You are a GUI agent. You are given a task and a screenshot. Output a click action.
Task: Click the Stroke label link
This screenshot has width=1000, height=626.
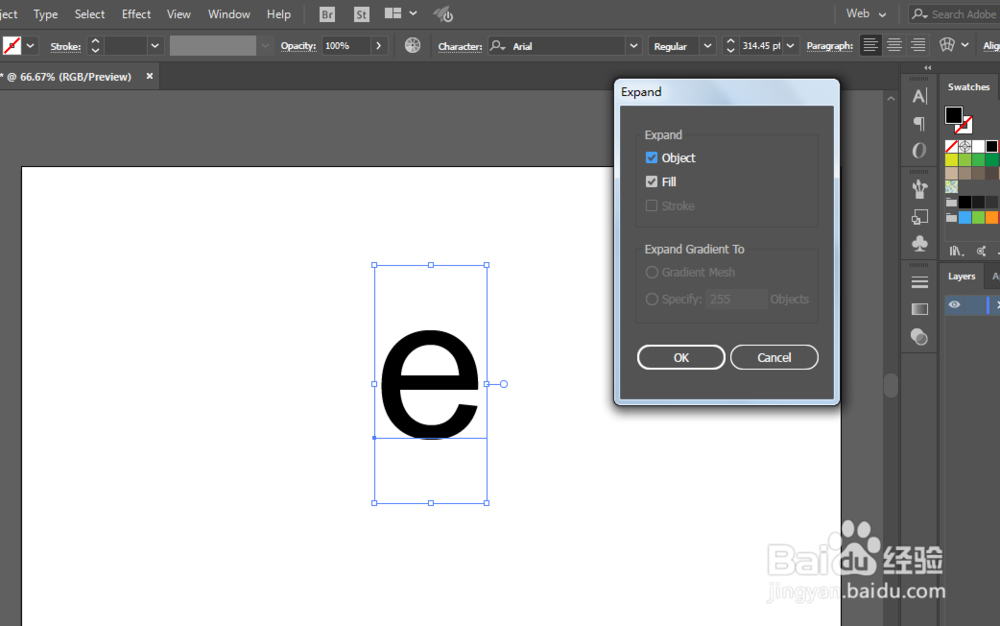(x=66, y=47)
